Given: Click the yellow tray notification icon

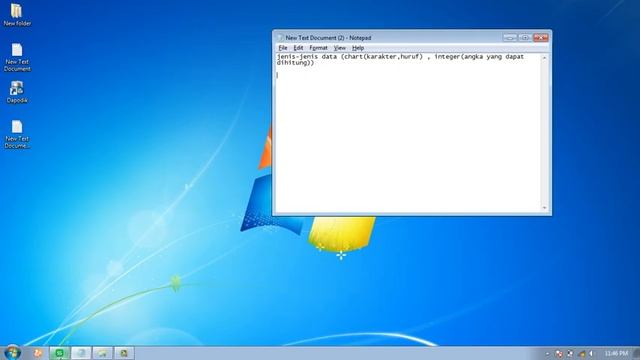Looking at the screenshot, I should point(582,354).
